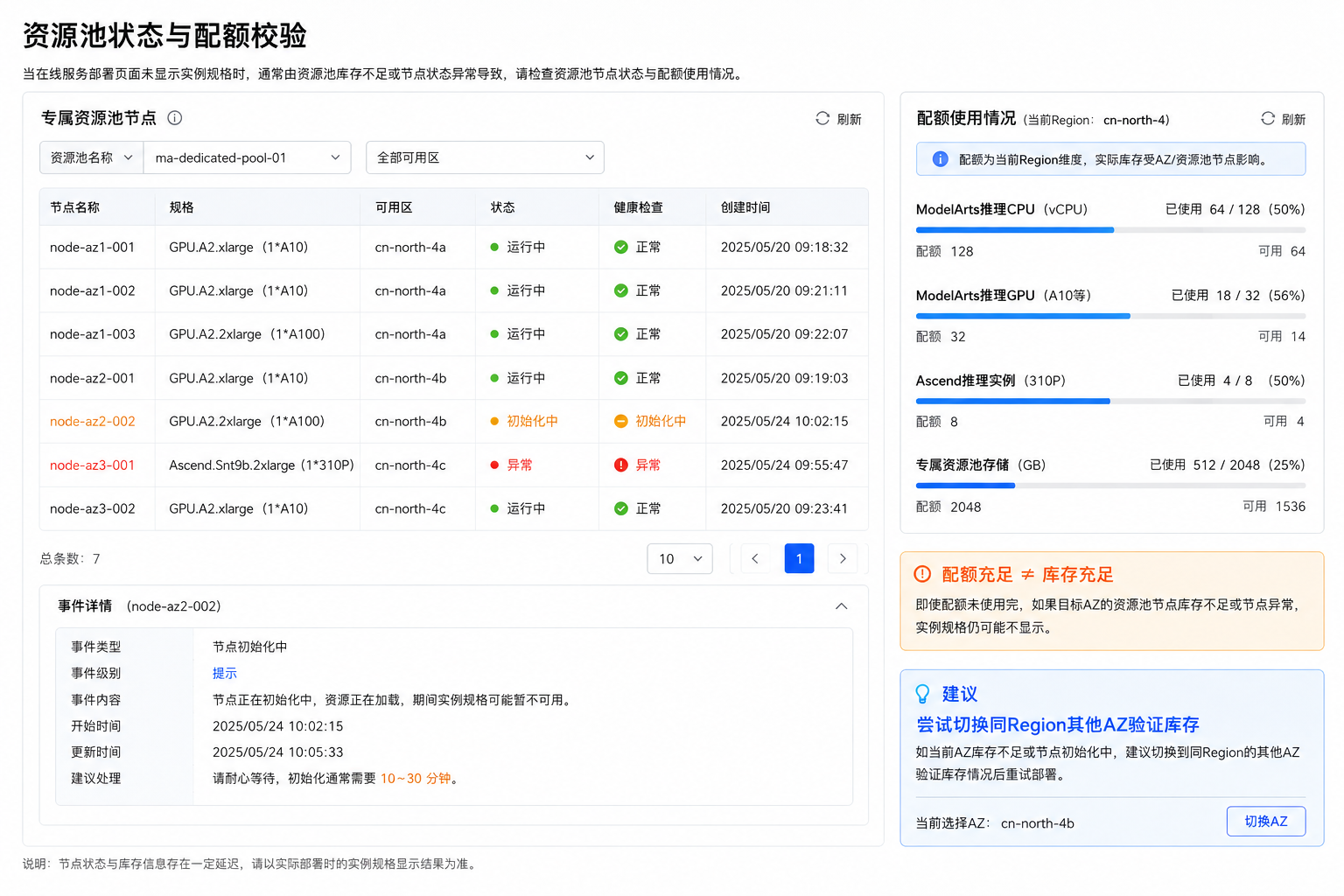Image resolution: width=1344 pixels, height=896 pixels.
Task: Click the green status dot of node-az1-001
Action: tap(494, 247)
